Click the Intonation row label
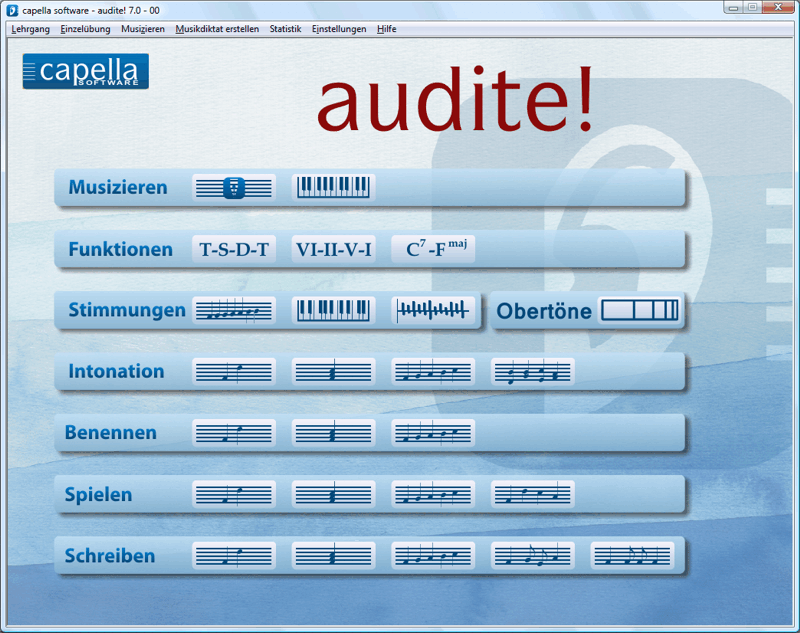800x633 pixels. [116, 371]
